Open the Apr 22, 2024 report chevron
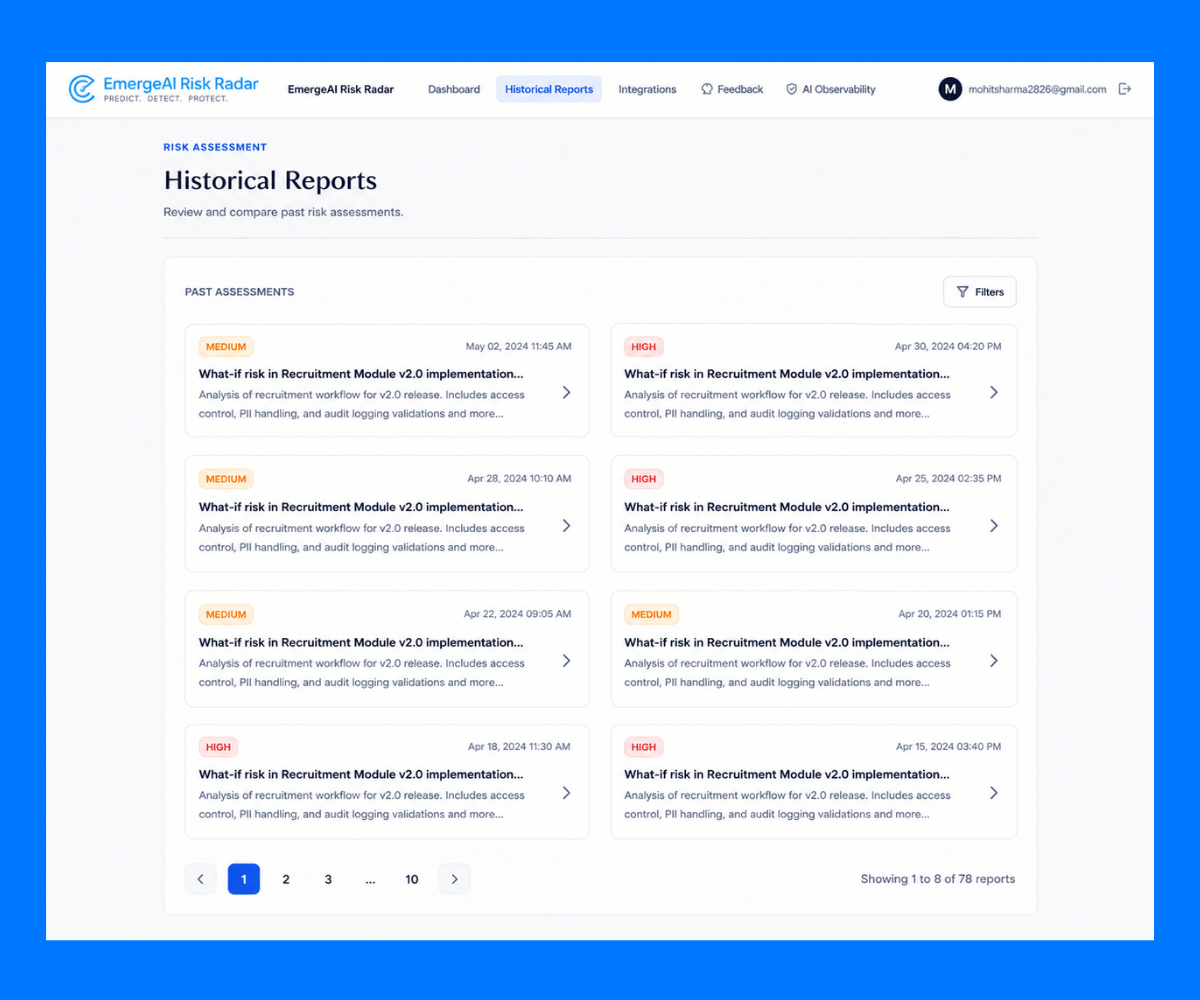1200x1000 pixels. pos(567,660)
